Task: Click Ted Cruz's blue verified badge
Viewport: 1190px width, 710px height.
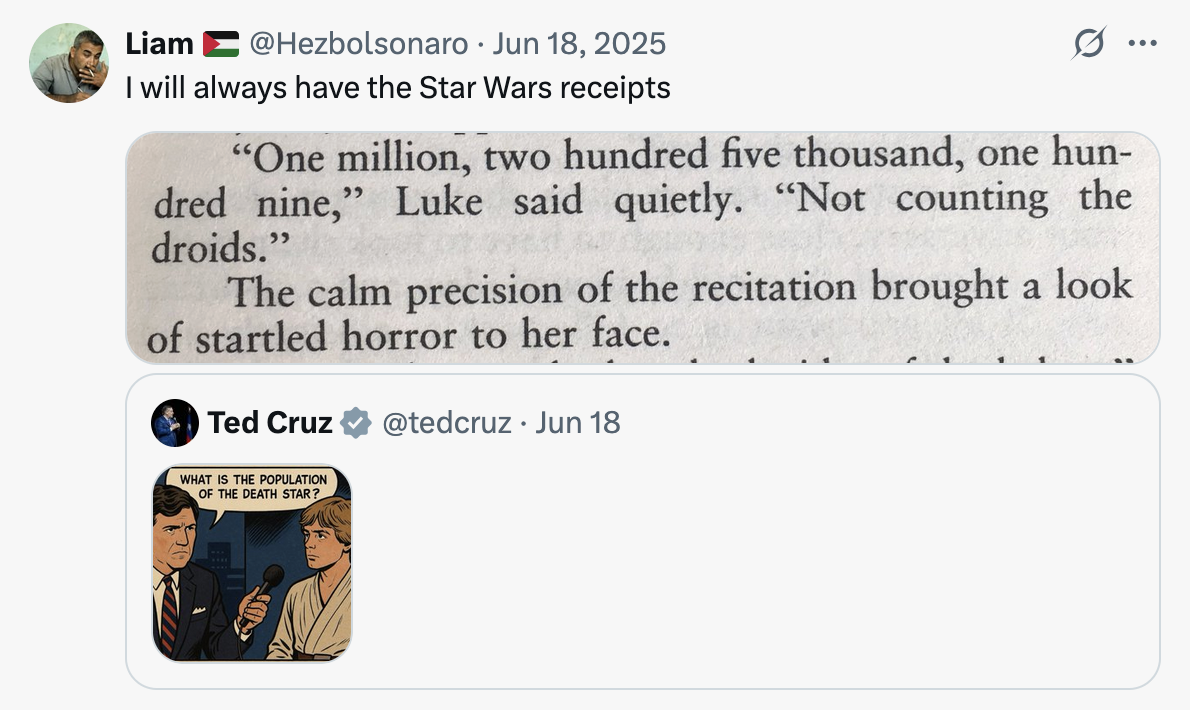Action: pyautogui.click(x=355, y=423)
